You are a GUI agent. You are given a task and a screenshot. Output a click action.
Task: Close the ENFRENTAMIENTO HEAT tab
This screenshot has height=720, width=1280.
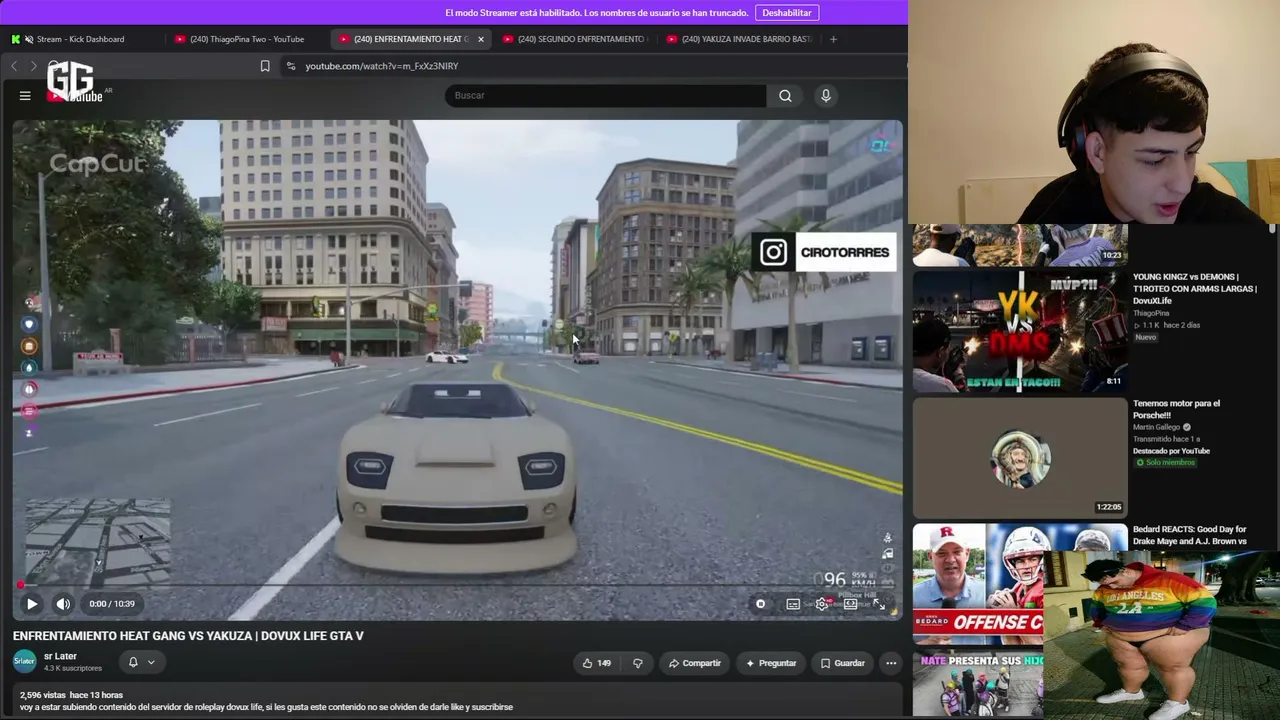481,39
